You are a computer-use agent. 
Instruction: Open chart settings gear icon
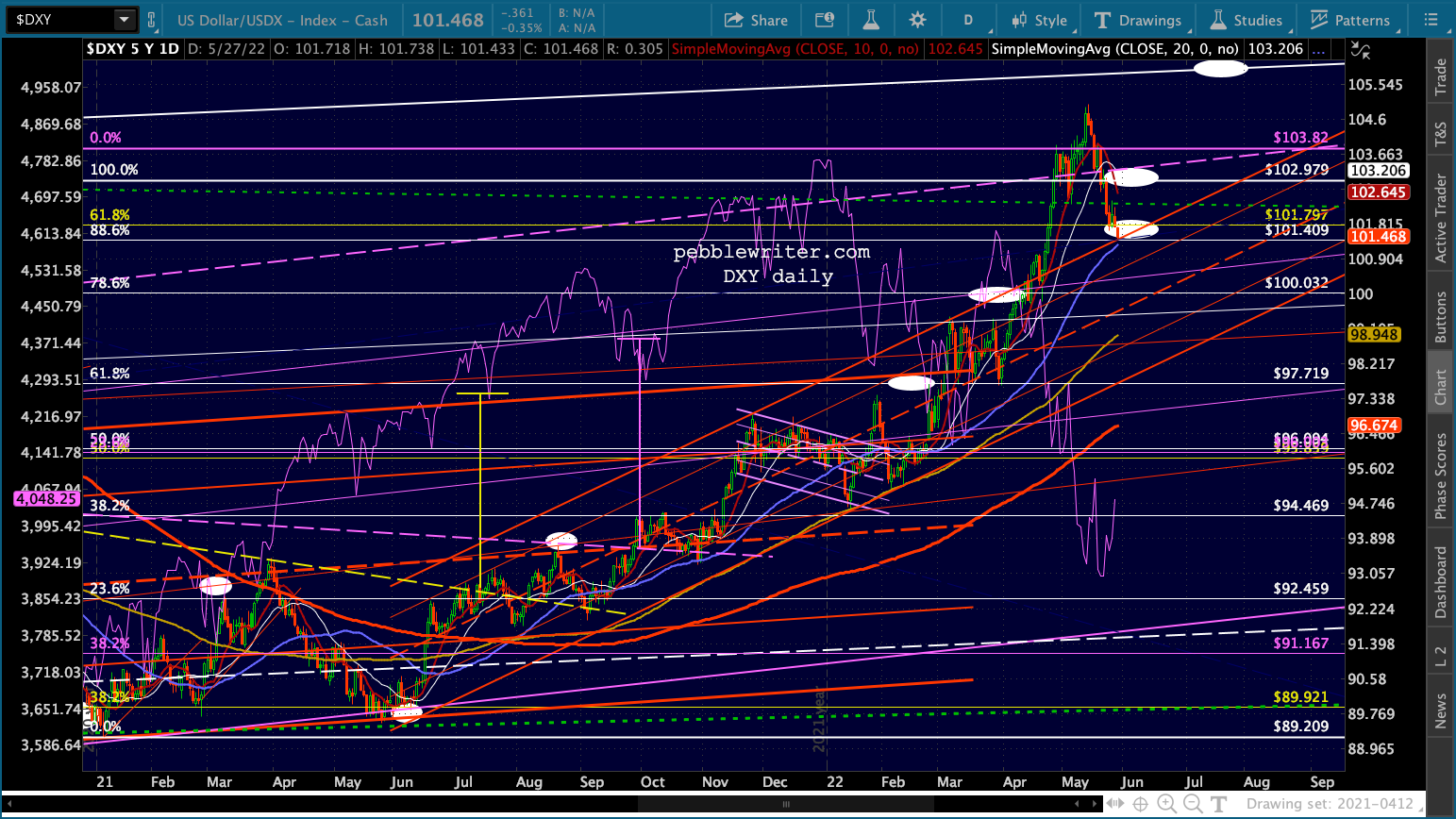(x=917, y=20)
